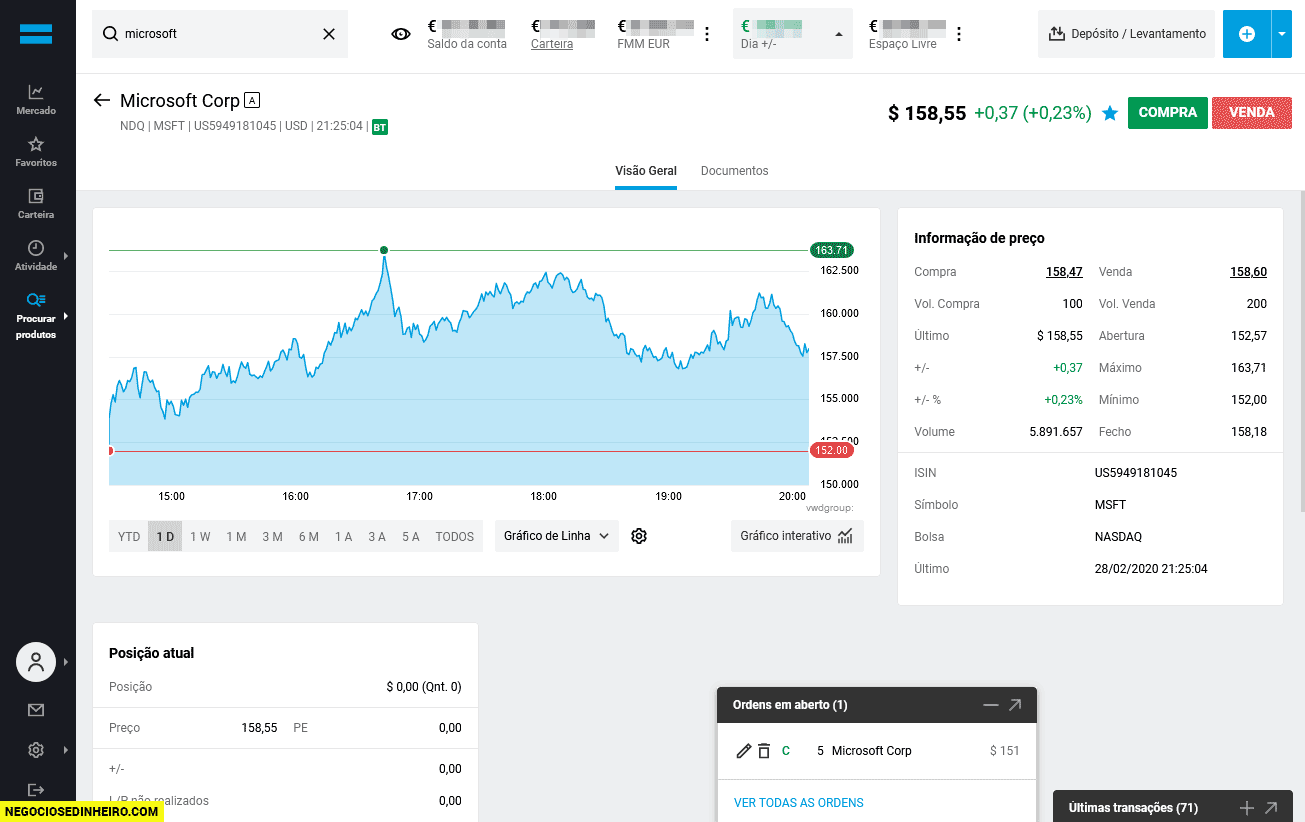Focus the product search field
The image size is (1305, 822).
point(220,34)
